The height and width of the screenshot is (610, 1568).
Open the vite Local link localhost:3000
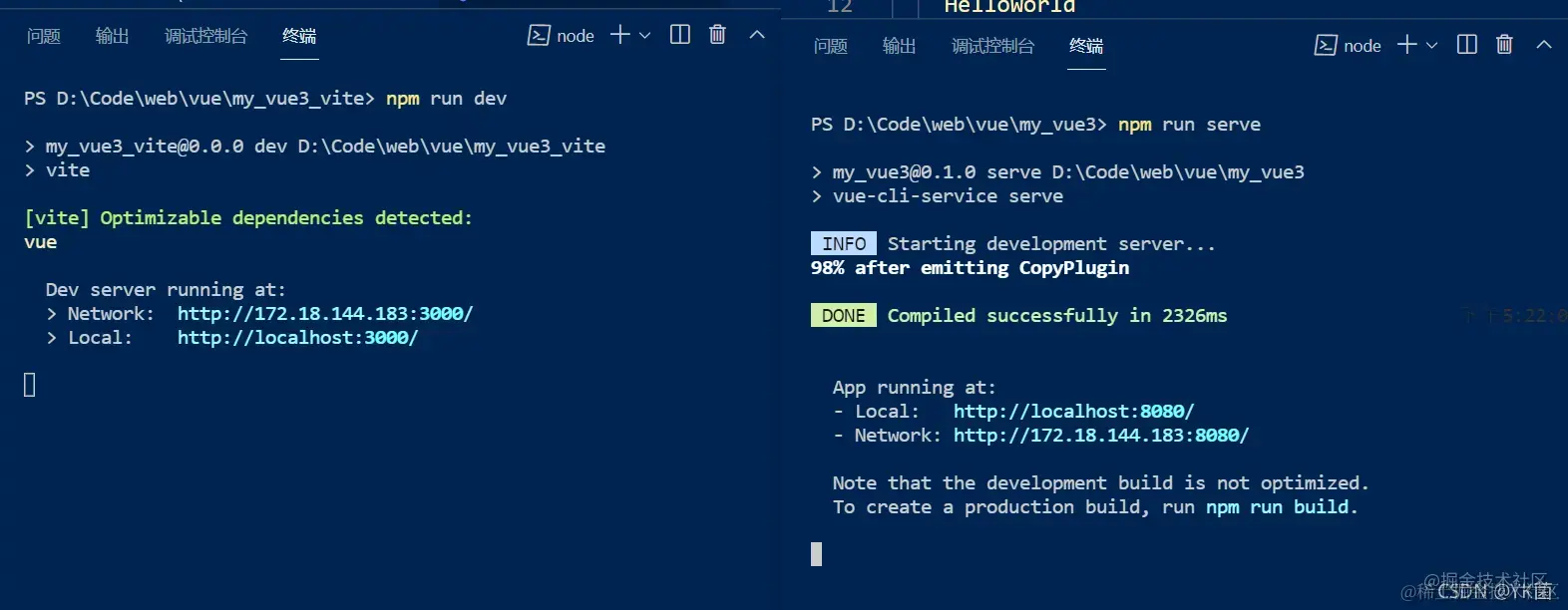point(297,338)
